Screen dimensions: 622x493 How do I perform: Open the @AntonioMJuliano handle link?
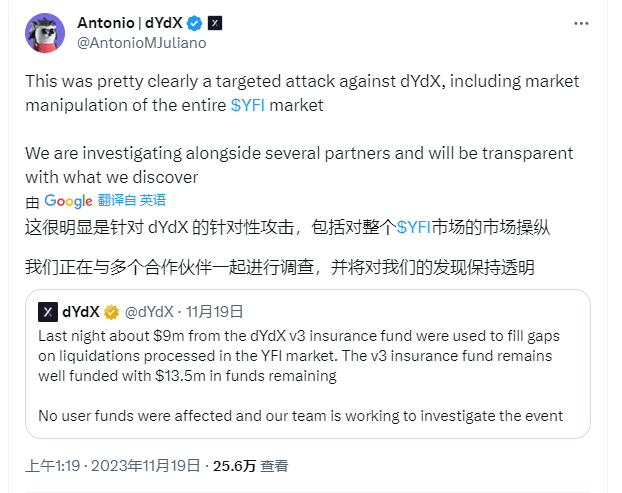point(142,43)
